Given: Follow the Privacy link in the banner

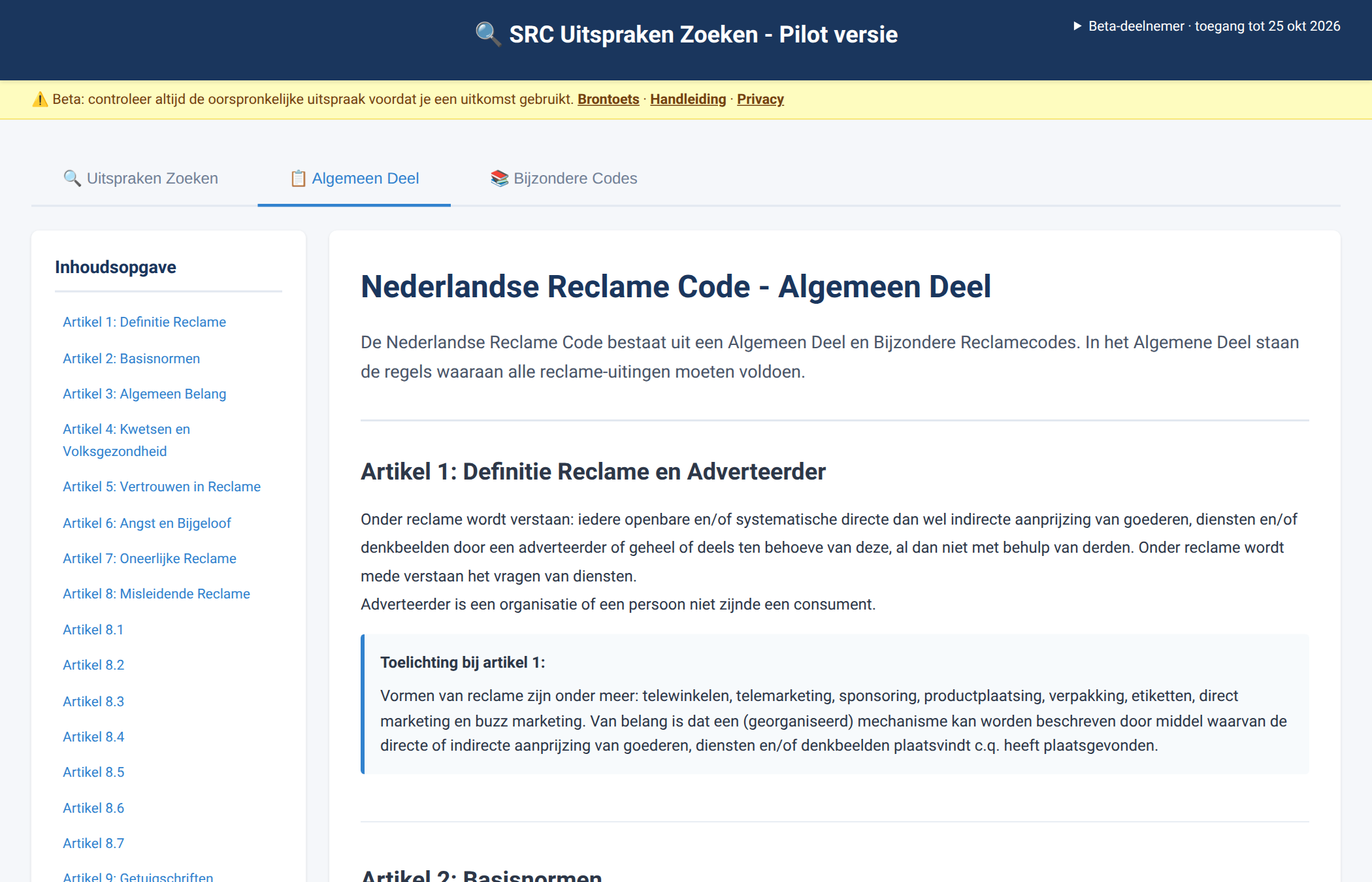Looking at the screenshot, I should tap(760, 99).
